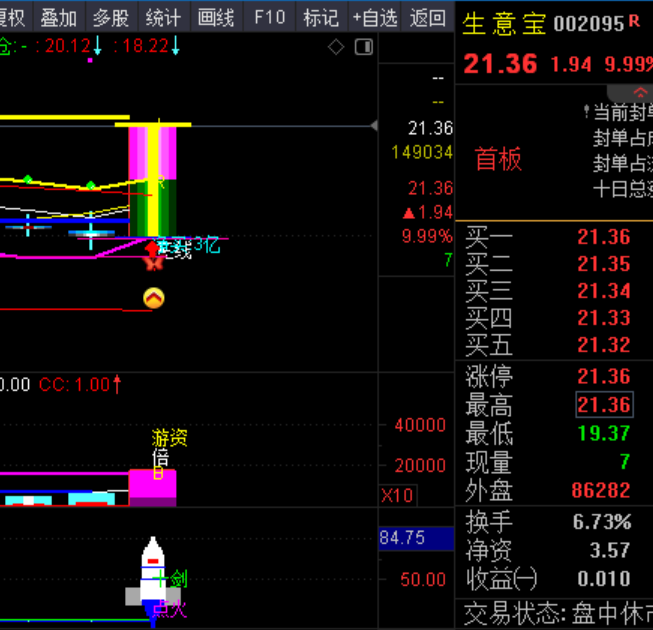Collapse the panel with red chevron
653x630 pixels.
click(x=640, y=92)
